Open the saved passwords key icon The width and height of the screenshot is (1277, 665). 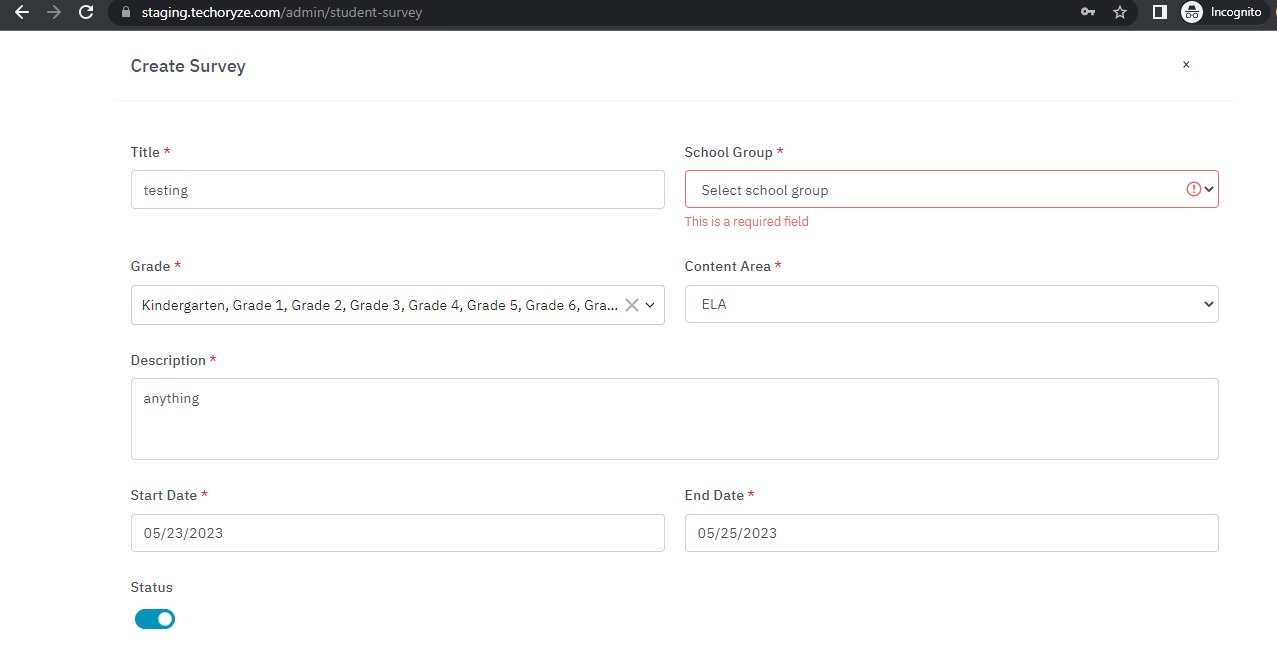click(1088, 13)
